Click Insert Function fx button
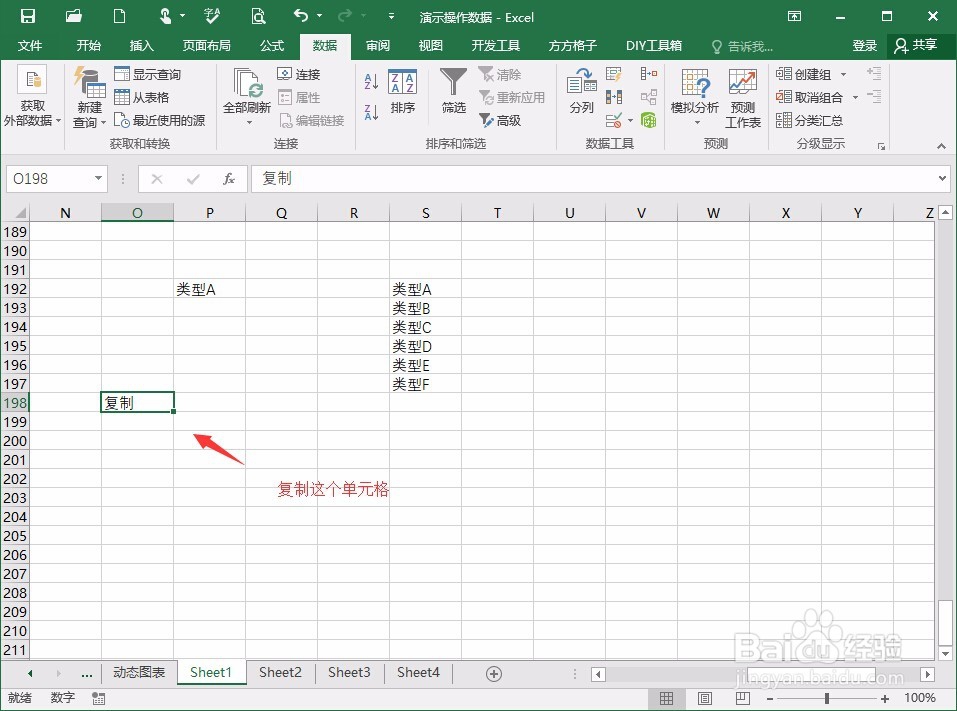Image resolution: width=957 pixels, height=711 pixels. pyautogui.click(x=229, y=178)
